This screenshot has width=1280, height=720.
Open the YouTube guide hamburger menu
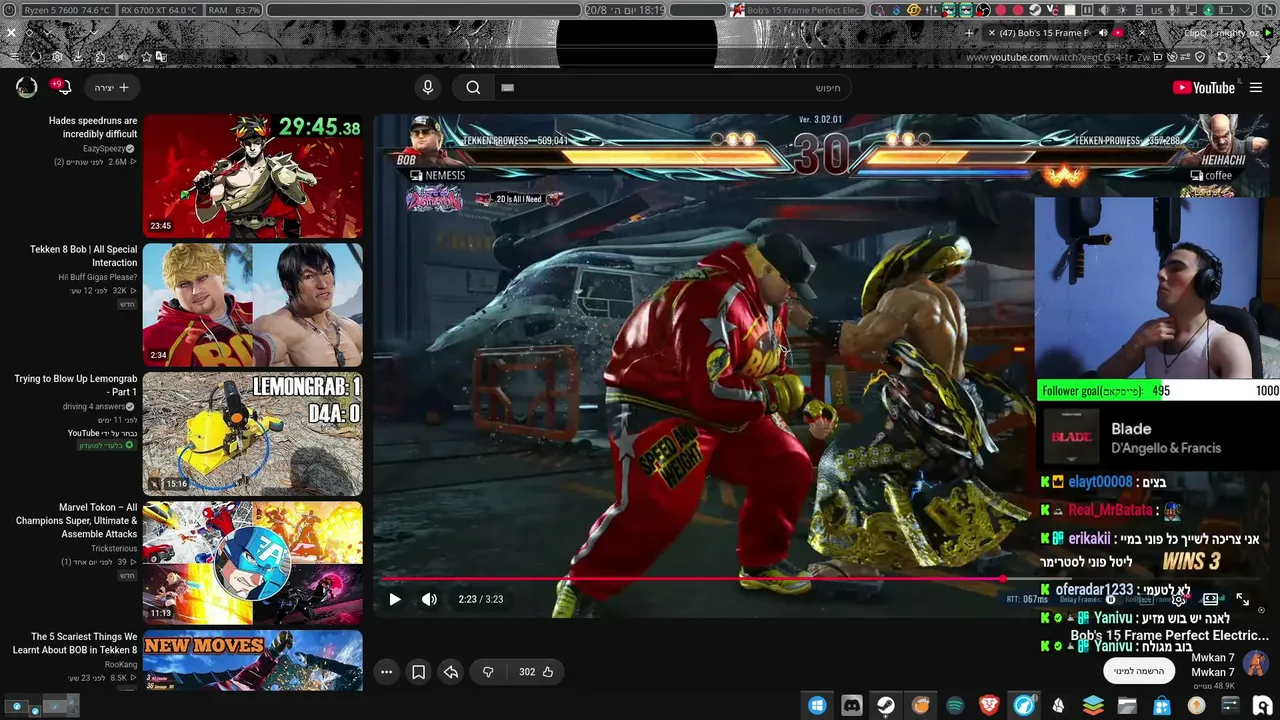pos(1256,88)
